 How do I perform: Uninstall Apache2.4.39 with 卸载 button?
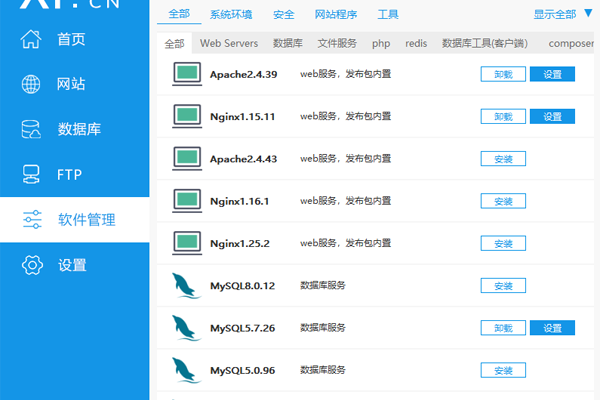pyautogui.click(x=503, y=74)
